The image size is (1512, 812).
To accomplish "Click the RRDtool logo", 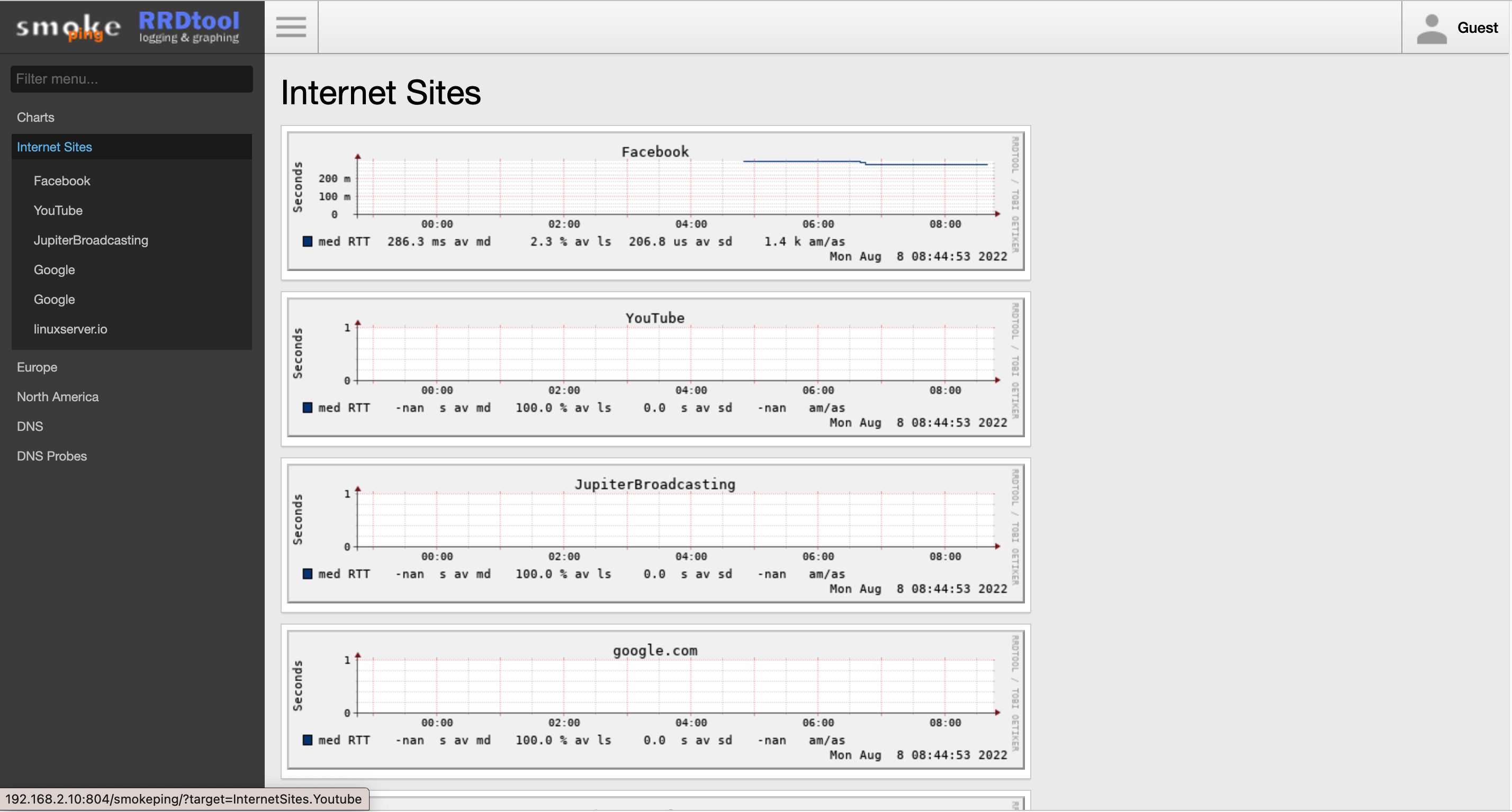I will [x=189, y=27].
